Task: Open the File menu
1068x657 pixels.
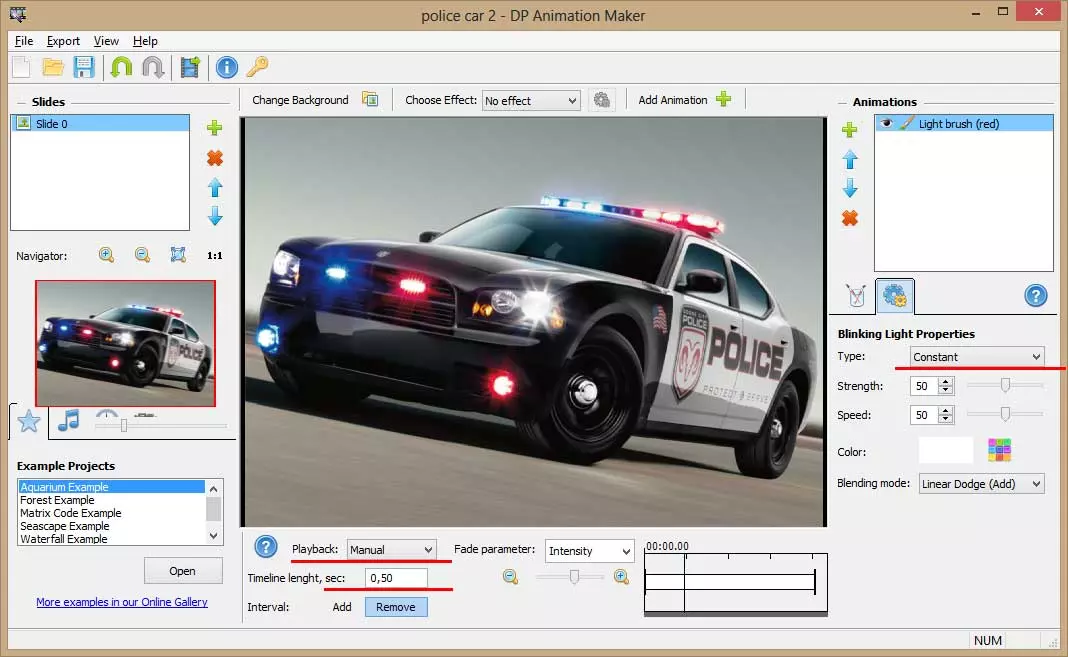Action: pos(24,41)
